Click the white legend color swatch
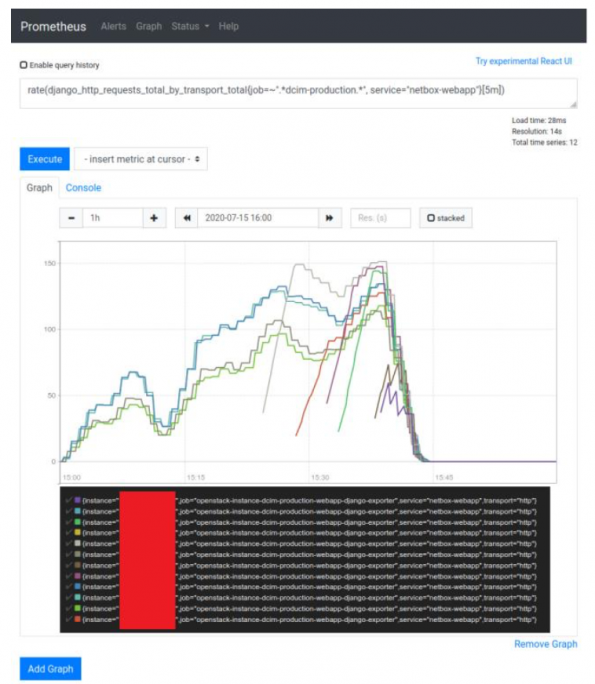 click(78, 544)
